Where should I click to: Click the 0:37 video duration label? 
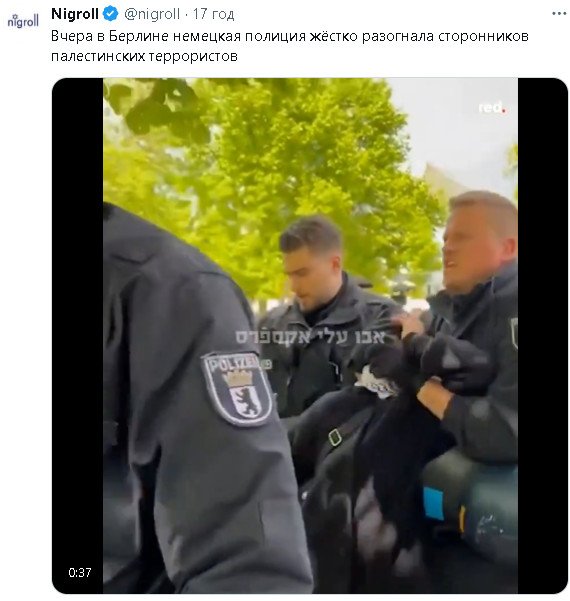coord(80,572)
